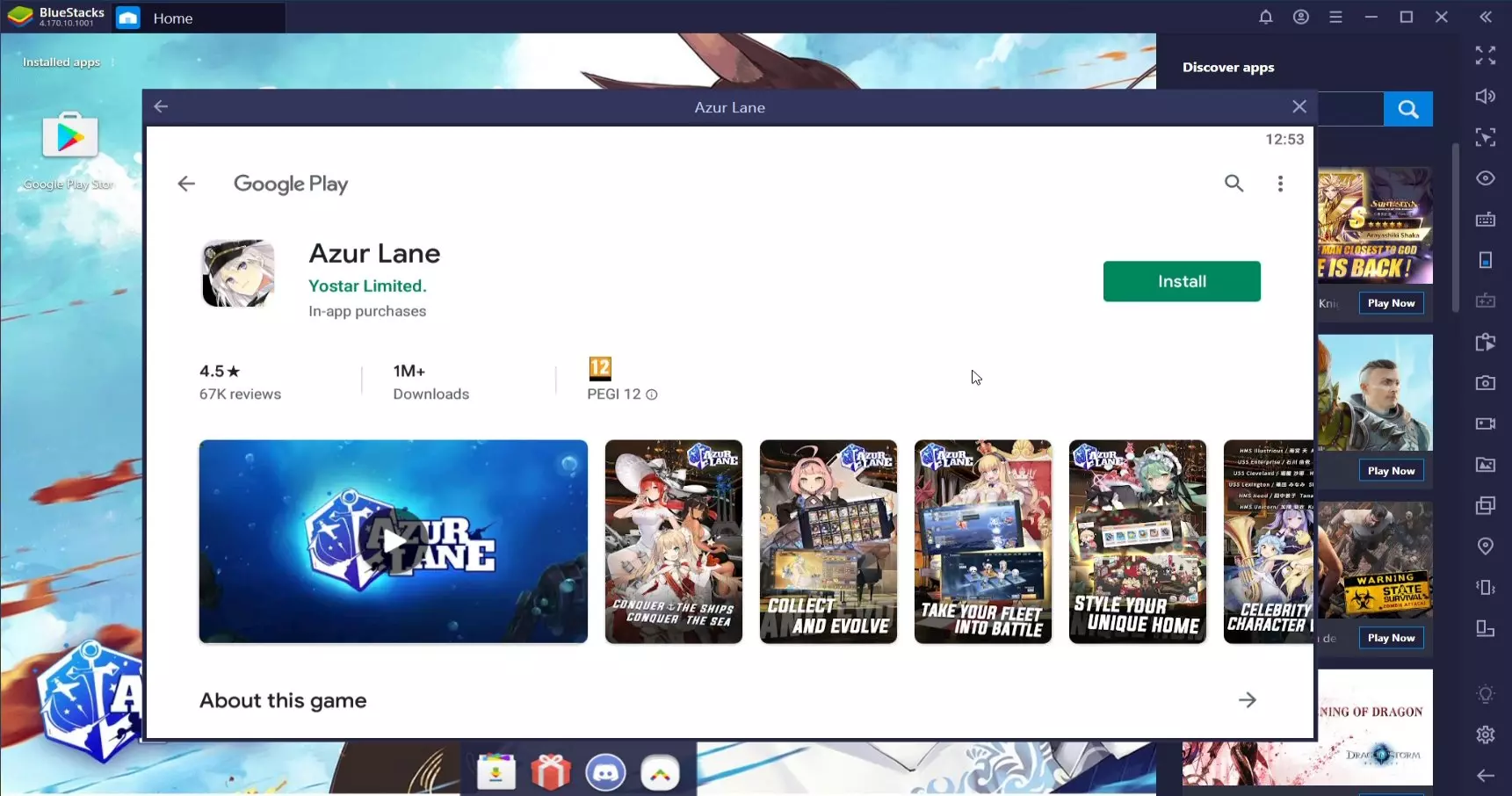Open Yostar Limited developer page

(x=367, y=286)
